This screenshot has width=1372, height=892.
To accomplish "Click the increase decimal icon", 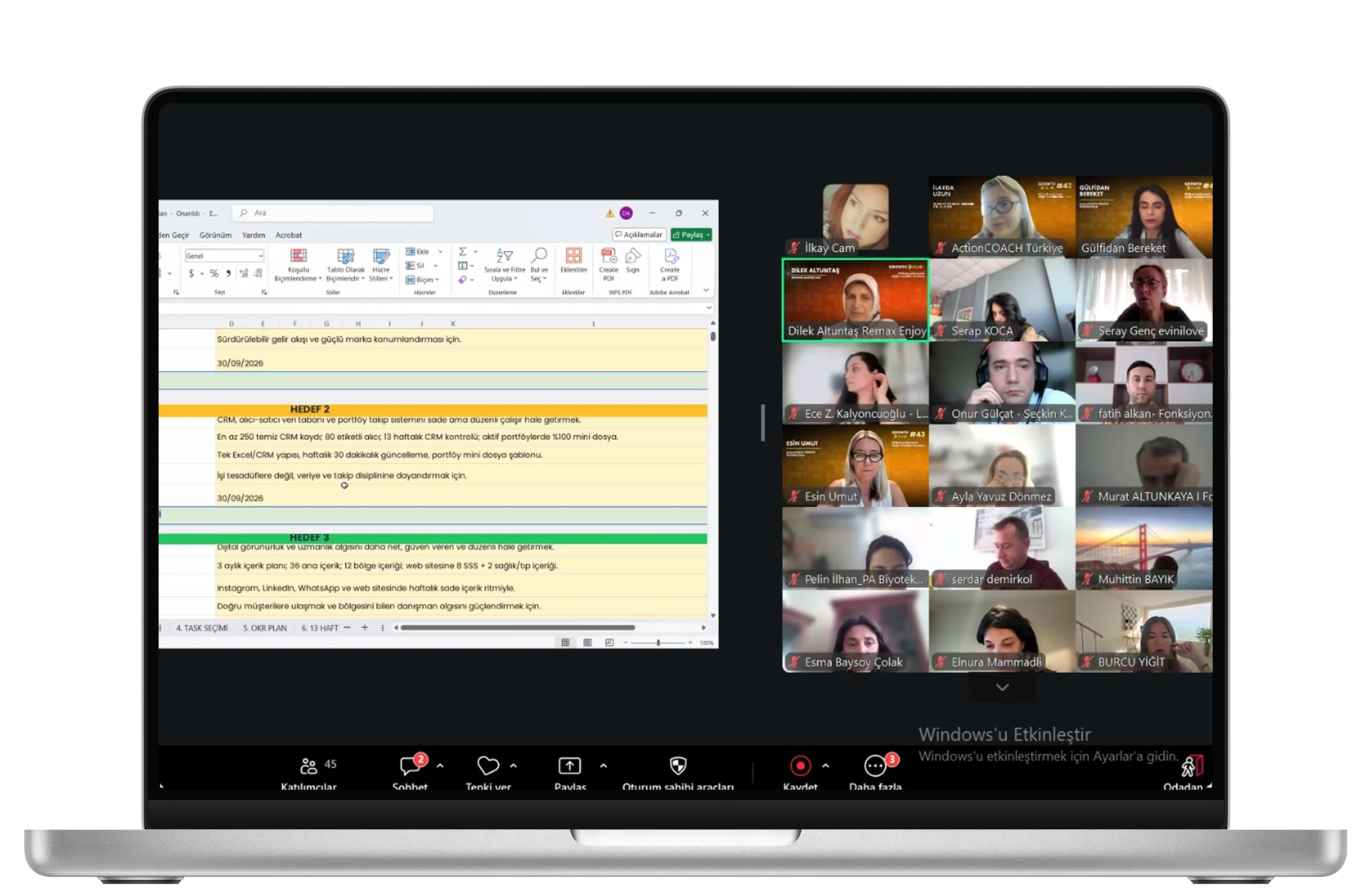I will 244,273.
